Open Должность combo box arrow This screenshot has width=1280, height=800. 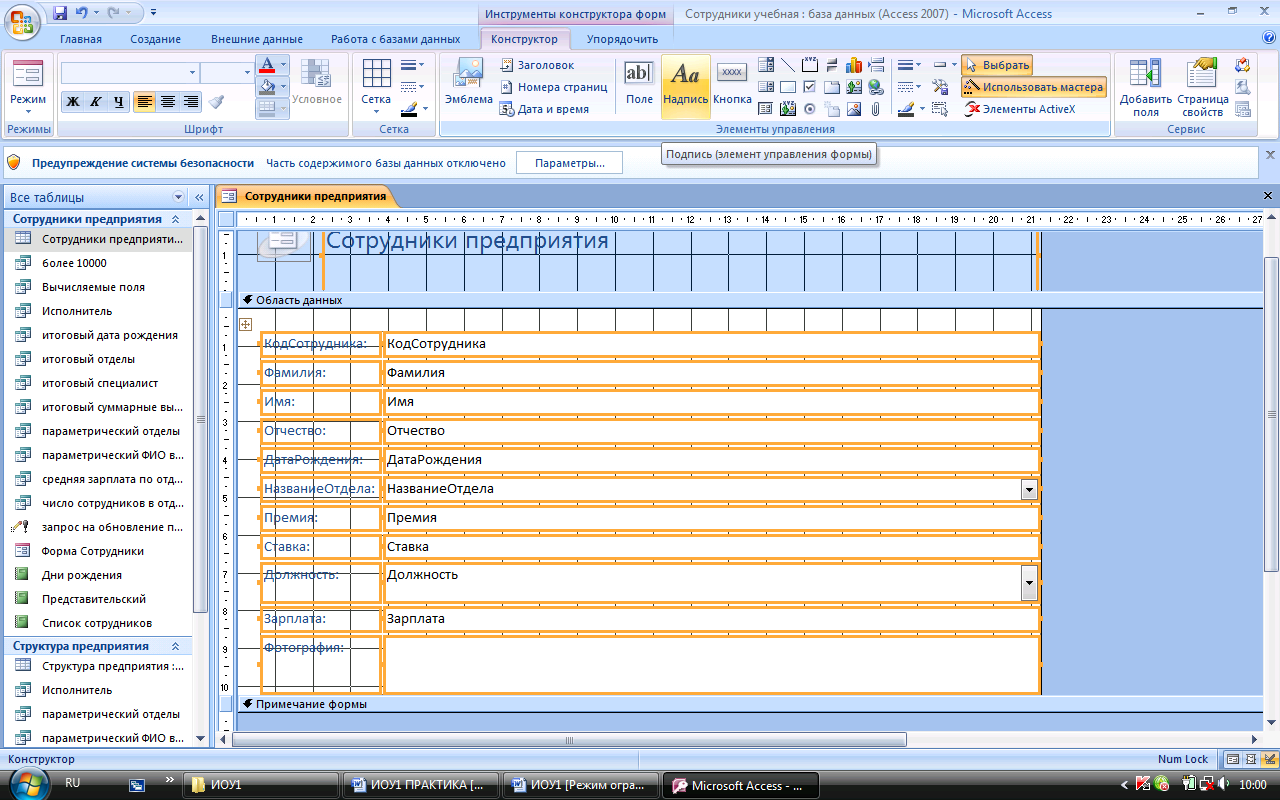click(1029, 583)
